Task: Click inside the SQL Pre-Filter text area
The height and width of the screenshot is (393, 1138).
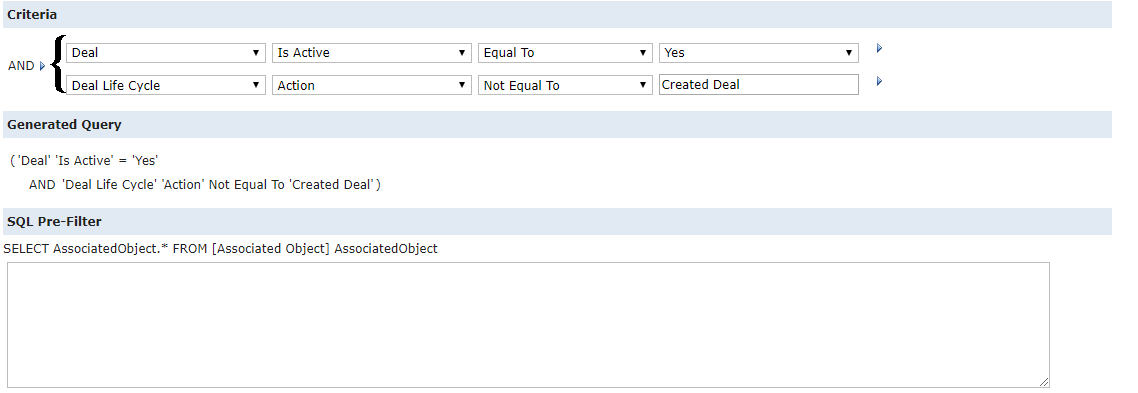Action: [528, 325]
